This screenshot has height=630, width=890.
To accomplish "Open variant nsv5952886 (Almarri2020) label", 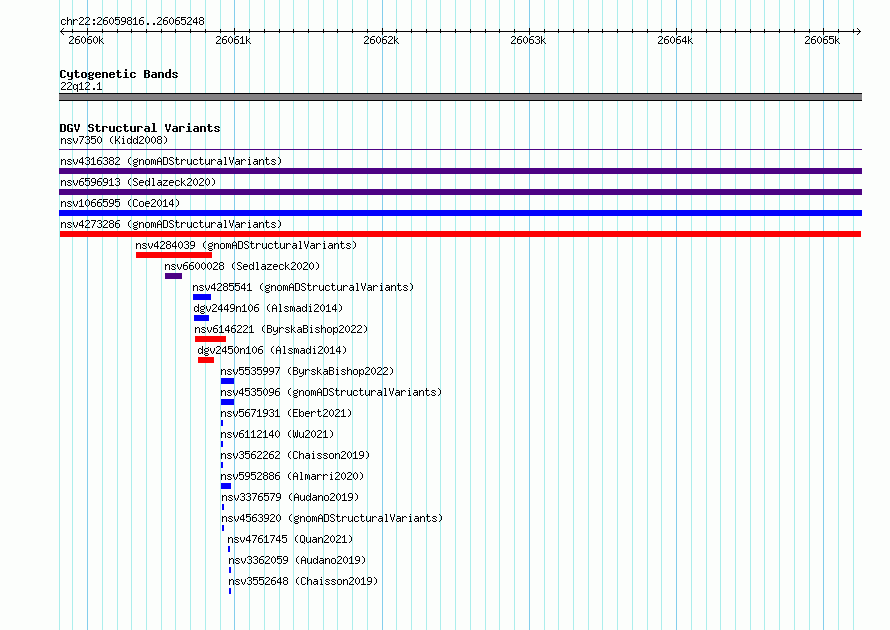I will point(292,476).
